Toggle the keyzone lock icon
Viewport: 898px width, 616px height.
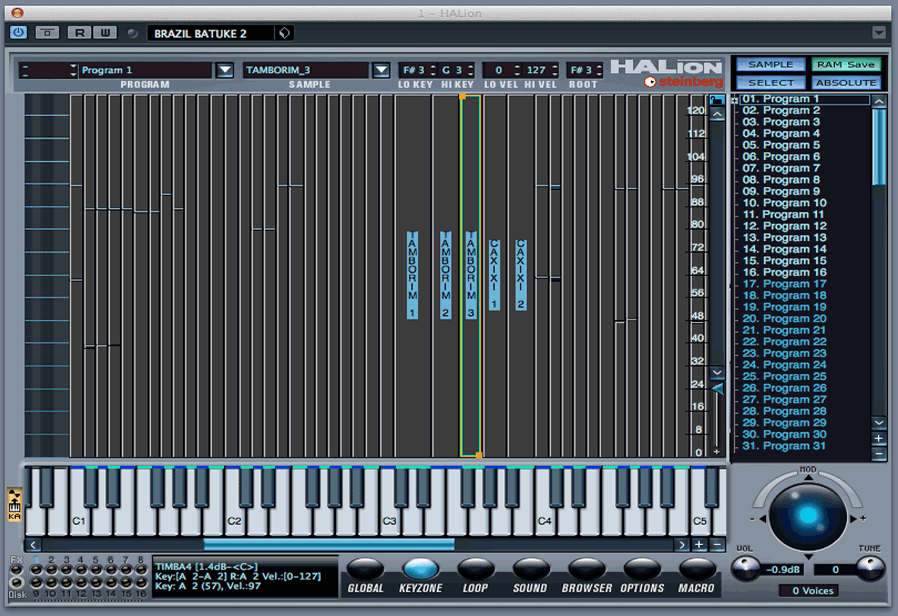pos(717,100)
